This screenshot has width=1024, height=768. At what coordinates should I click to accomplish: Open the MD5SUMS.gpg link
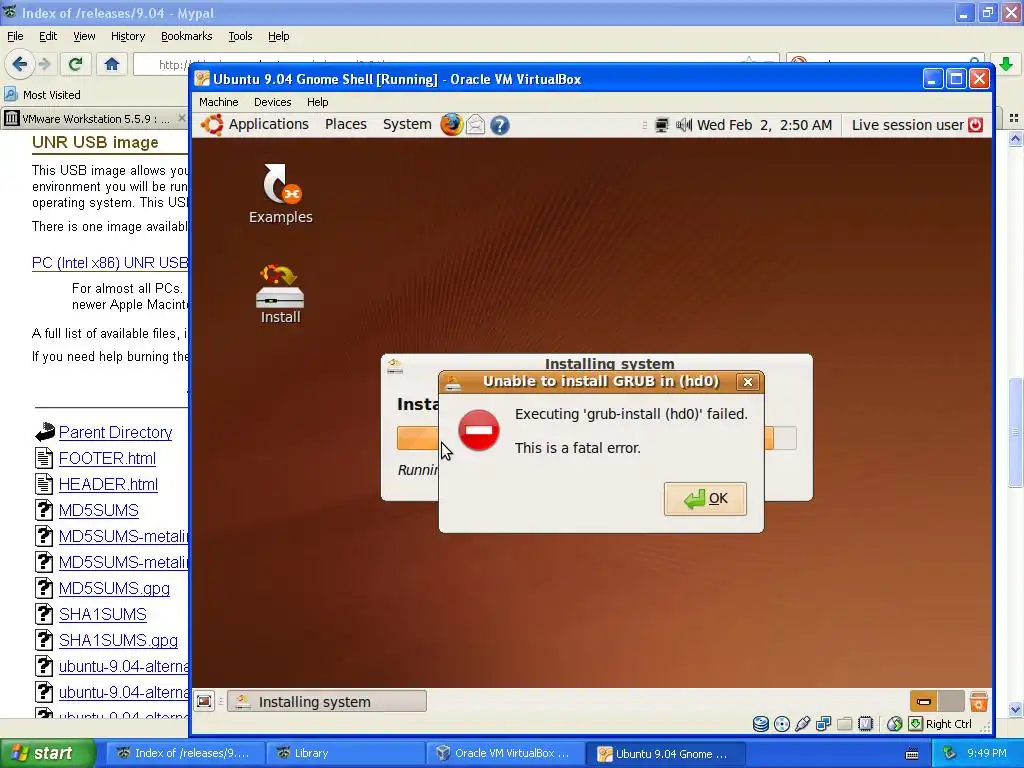coord(114,588)
